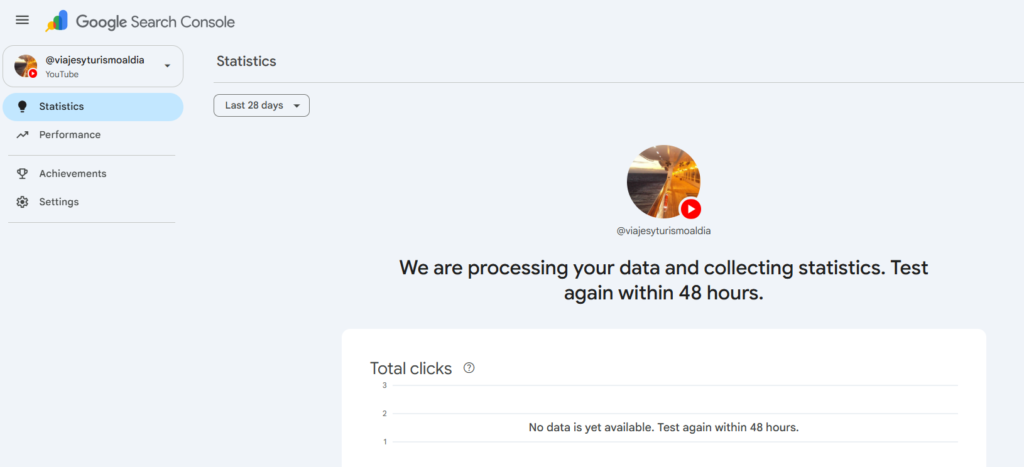This screenshot has height=467, width=1024.
Task: Click the trending arrow Performance icon
Action: tap(22, 135)
